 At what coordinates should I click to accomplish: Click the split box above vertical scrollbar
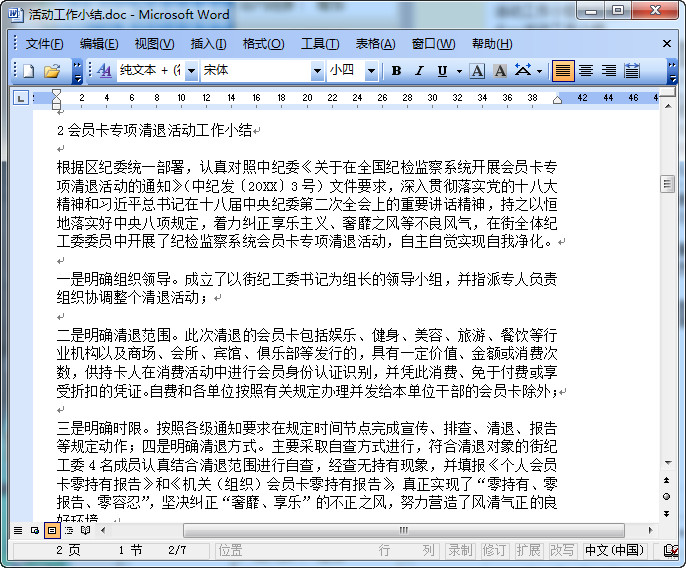pyautogui.click(x=667, y=92)
